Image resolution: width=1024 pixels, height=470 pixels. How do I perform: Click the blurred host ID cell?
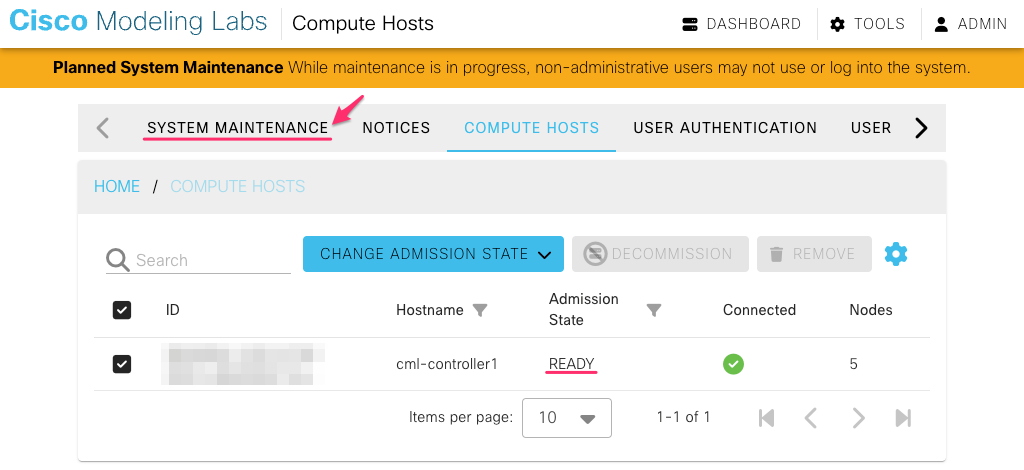pyautogui.click(x=242, y=364)
